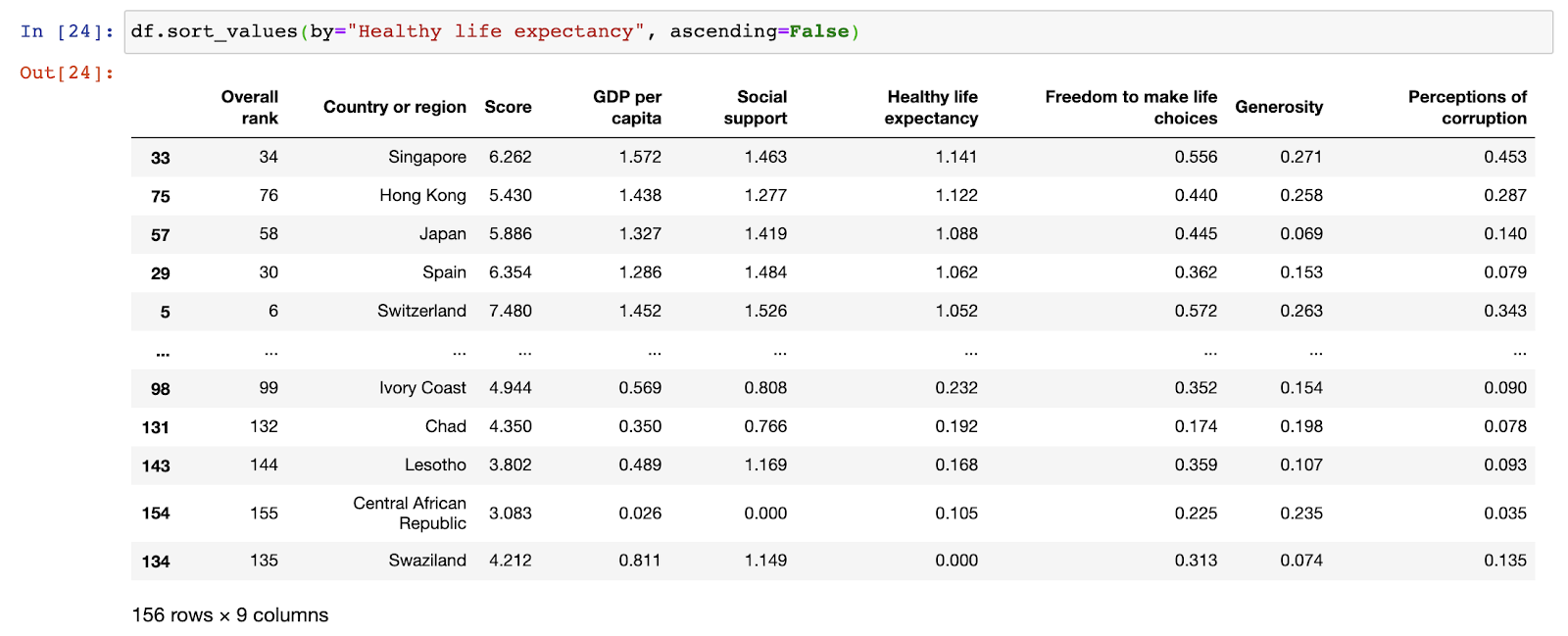Click the Out[24] output prompt
The height and width of the screenshot is (636, 1568).
tap(67, 73)
